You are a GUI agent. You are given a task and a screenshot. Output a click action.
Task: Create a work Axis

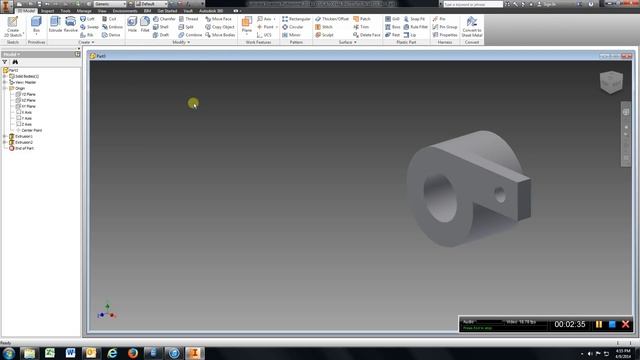265,19
